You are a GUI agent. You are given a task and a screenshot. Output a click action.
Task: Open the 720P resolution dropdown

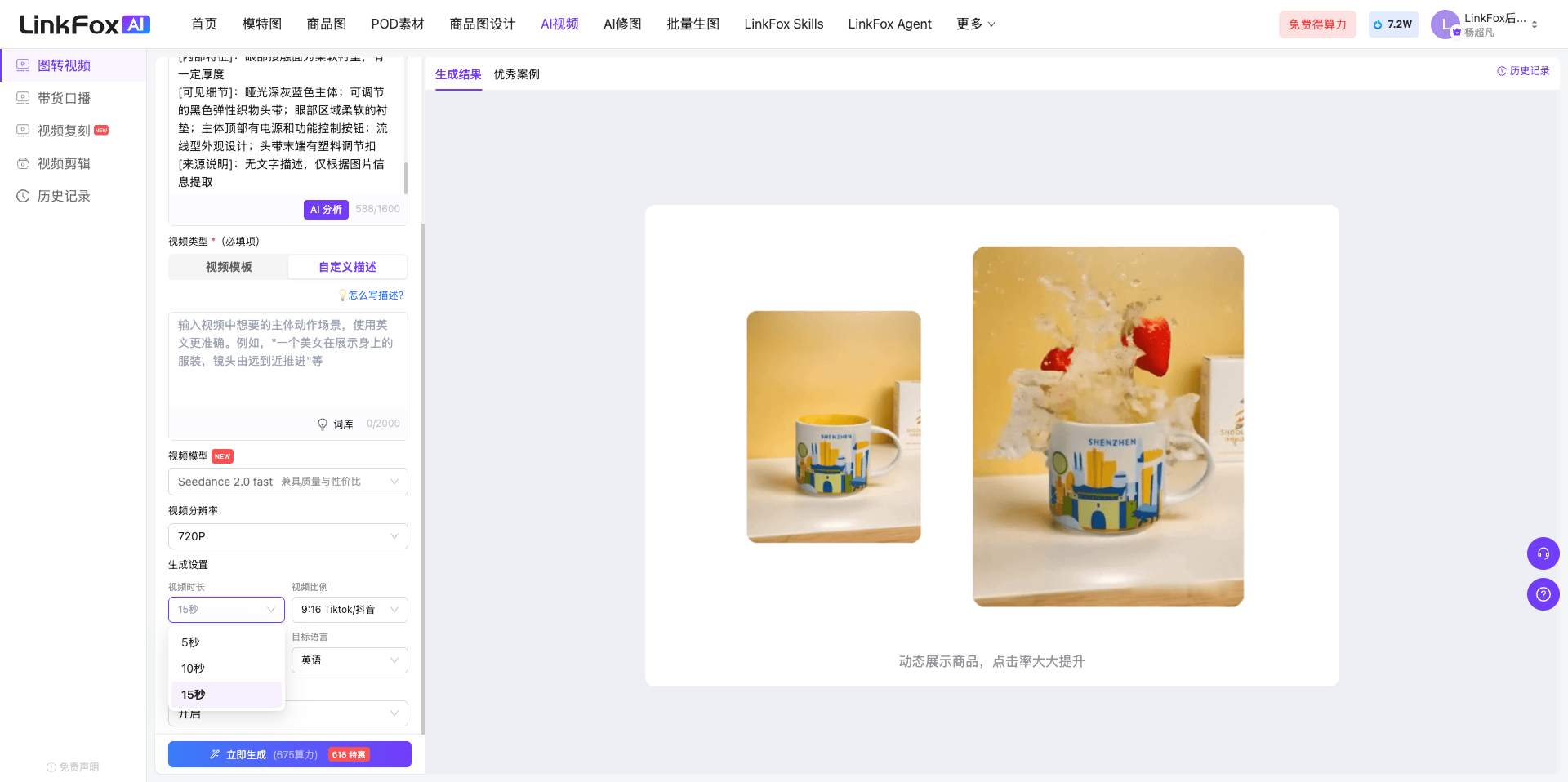tap(288, 536)
